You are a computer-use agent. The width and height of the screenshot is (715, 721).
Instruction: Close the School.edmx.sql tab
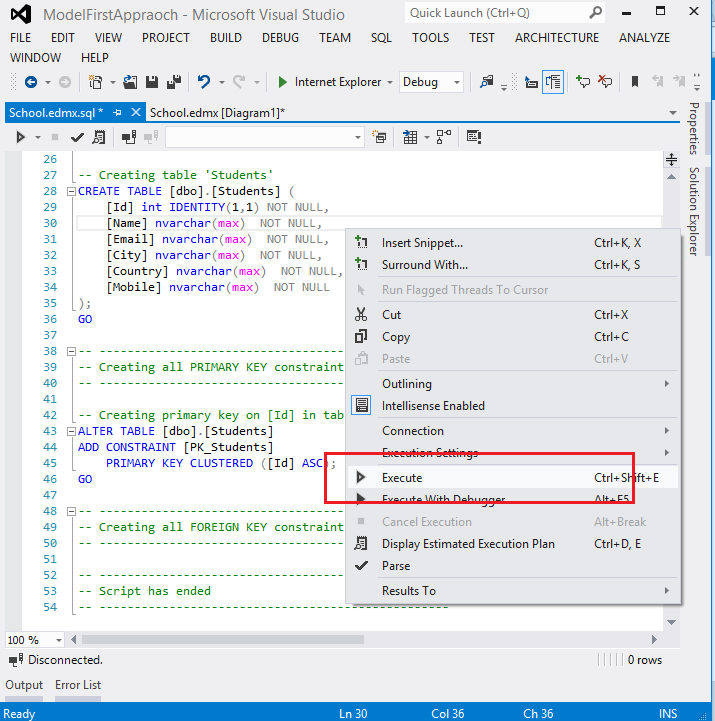pos(136,112)
